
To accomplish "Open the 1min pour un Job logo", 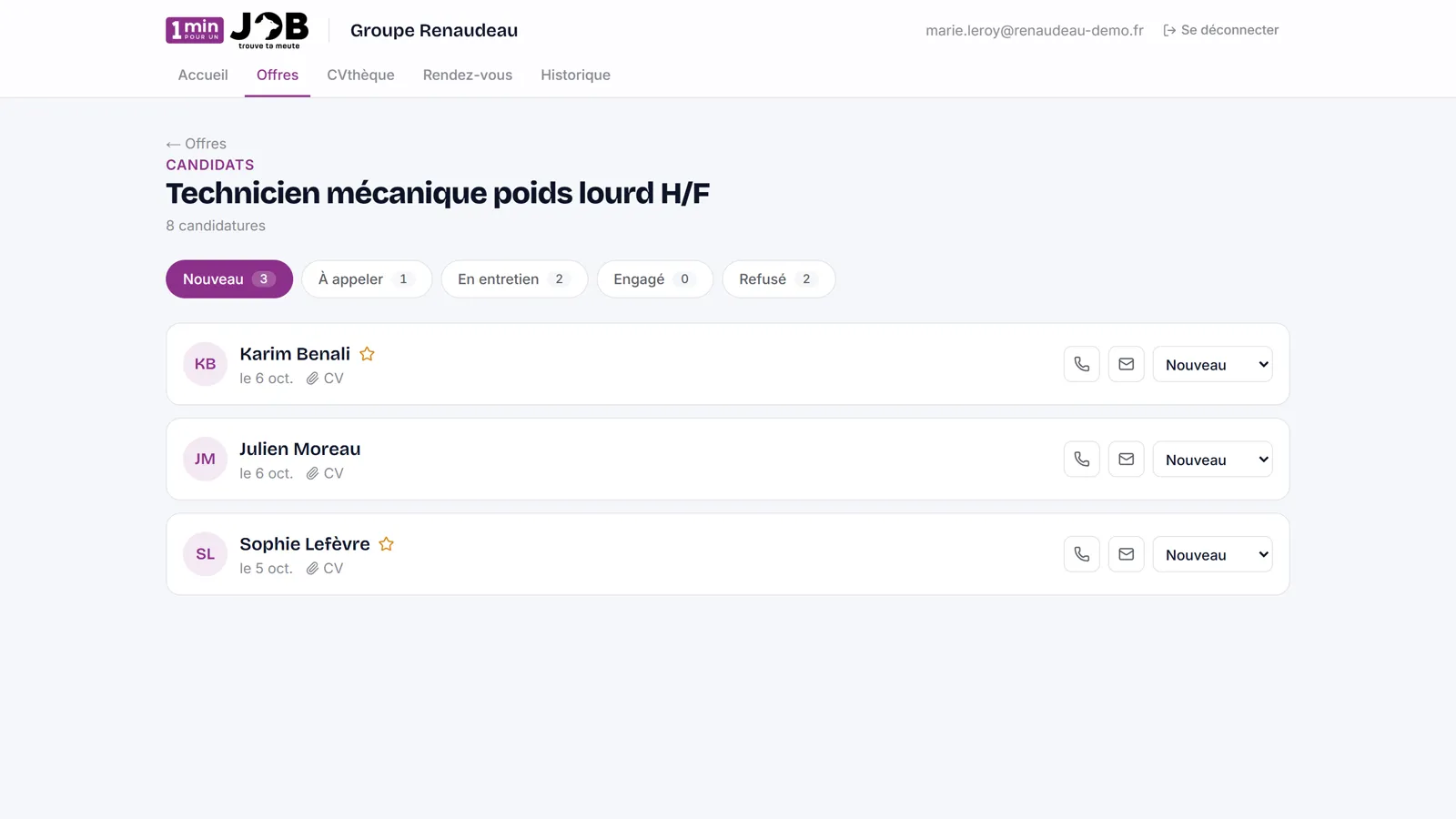I will pos(238,30).
